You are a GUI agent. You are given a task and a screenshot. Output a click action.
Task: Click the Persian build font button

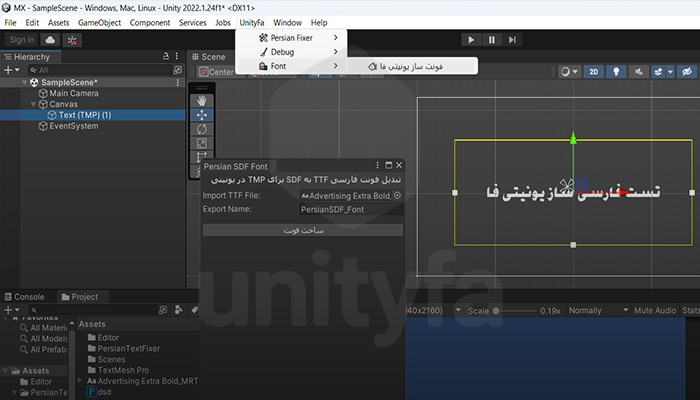[x=303, y=230]
